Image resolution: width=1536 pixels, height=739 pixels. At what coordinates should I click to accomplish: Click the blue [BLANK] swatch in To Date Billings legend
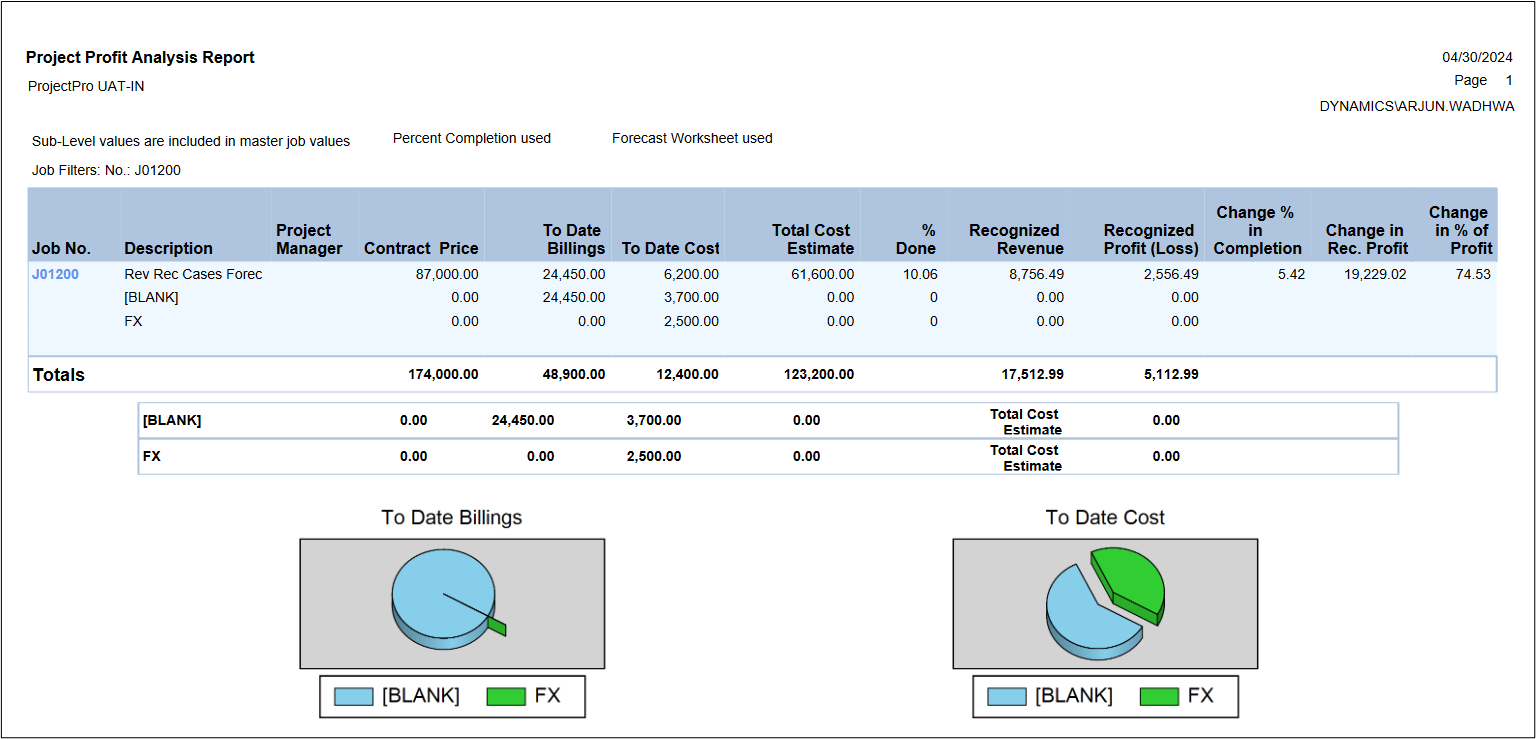[354, 697]
